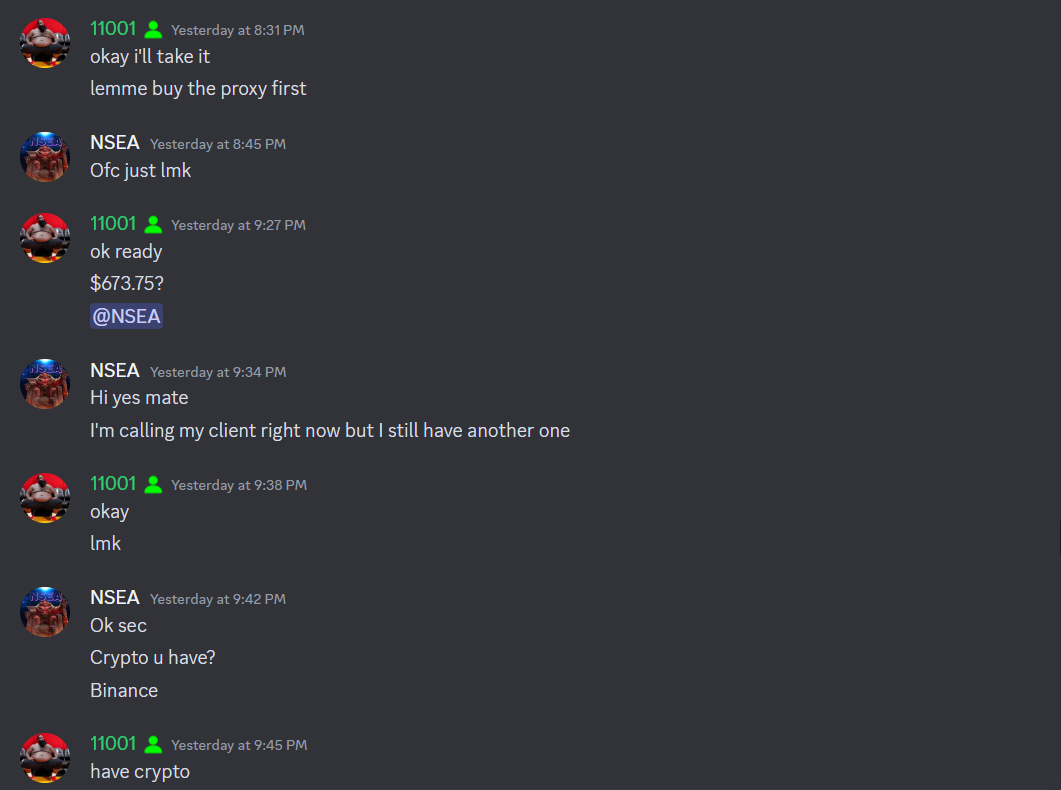Viewport: 1061px width, 790px height.
Task: Click 11001's avatar beside 'have crypto'
Action: click(x=45, y=758)
